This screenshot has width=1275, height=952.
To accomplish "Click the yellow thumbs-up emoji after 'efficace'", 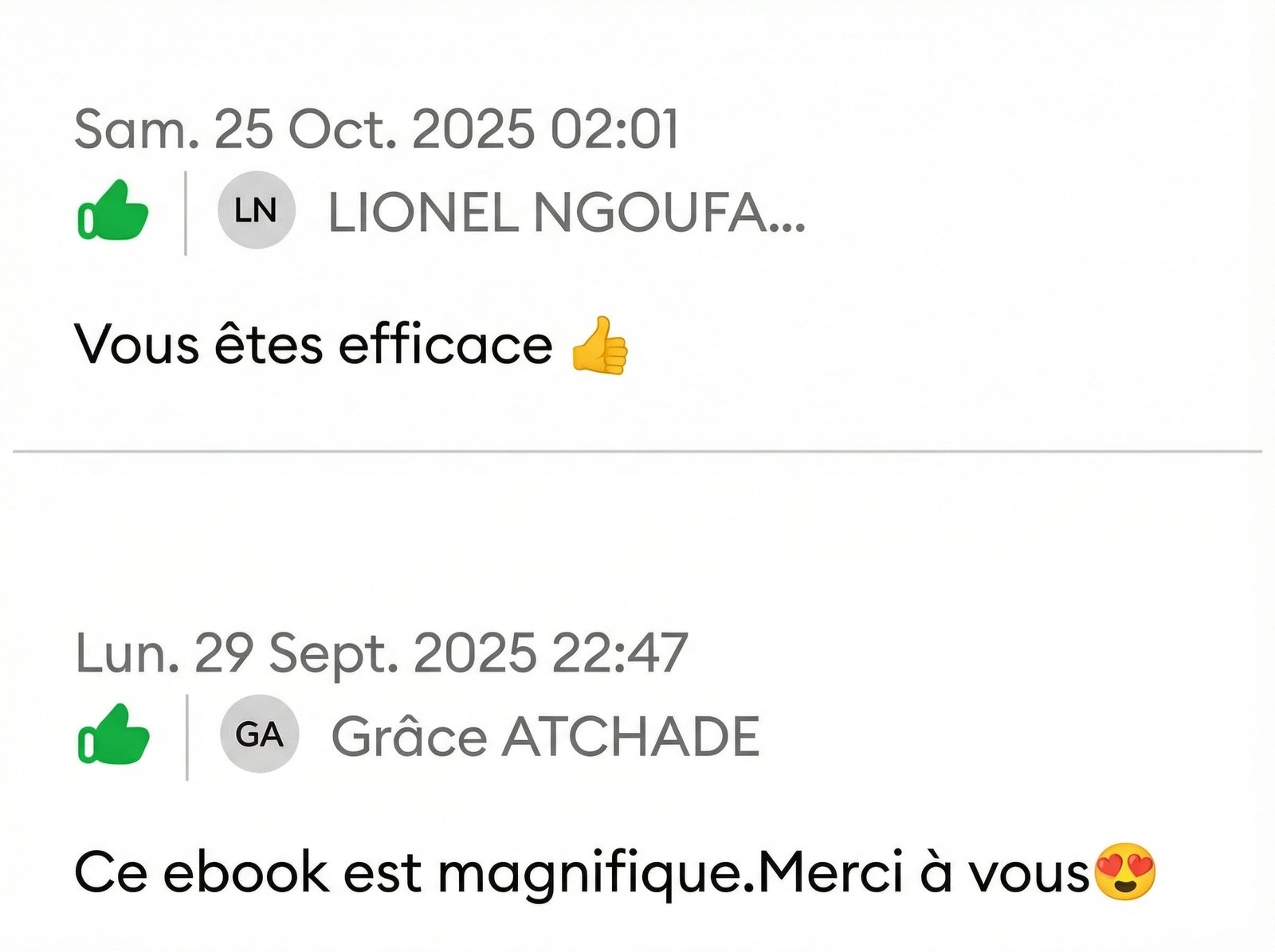I will coord(600,346).
